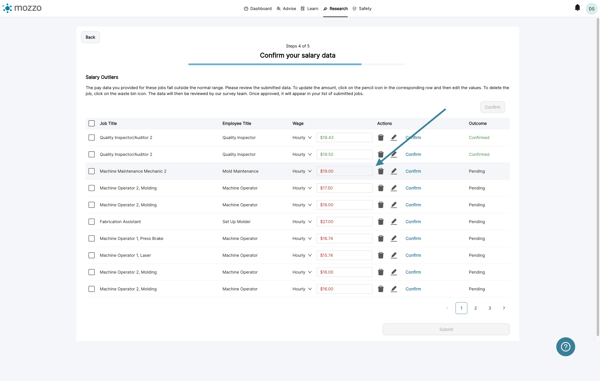The height and width of the screenshot is (381, 600).
Task: Select the Machine Operator 1, Laser checkbox
Action: tap(91, 255)
